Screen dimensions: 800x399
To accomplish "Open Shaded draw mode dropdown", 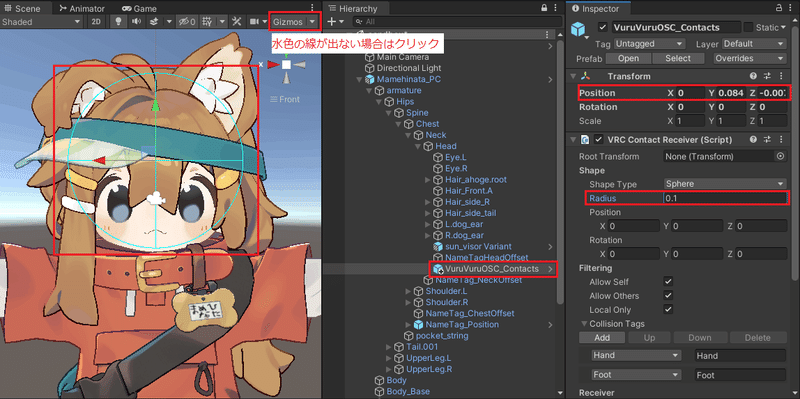I will coord(41,21).
